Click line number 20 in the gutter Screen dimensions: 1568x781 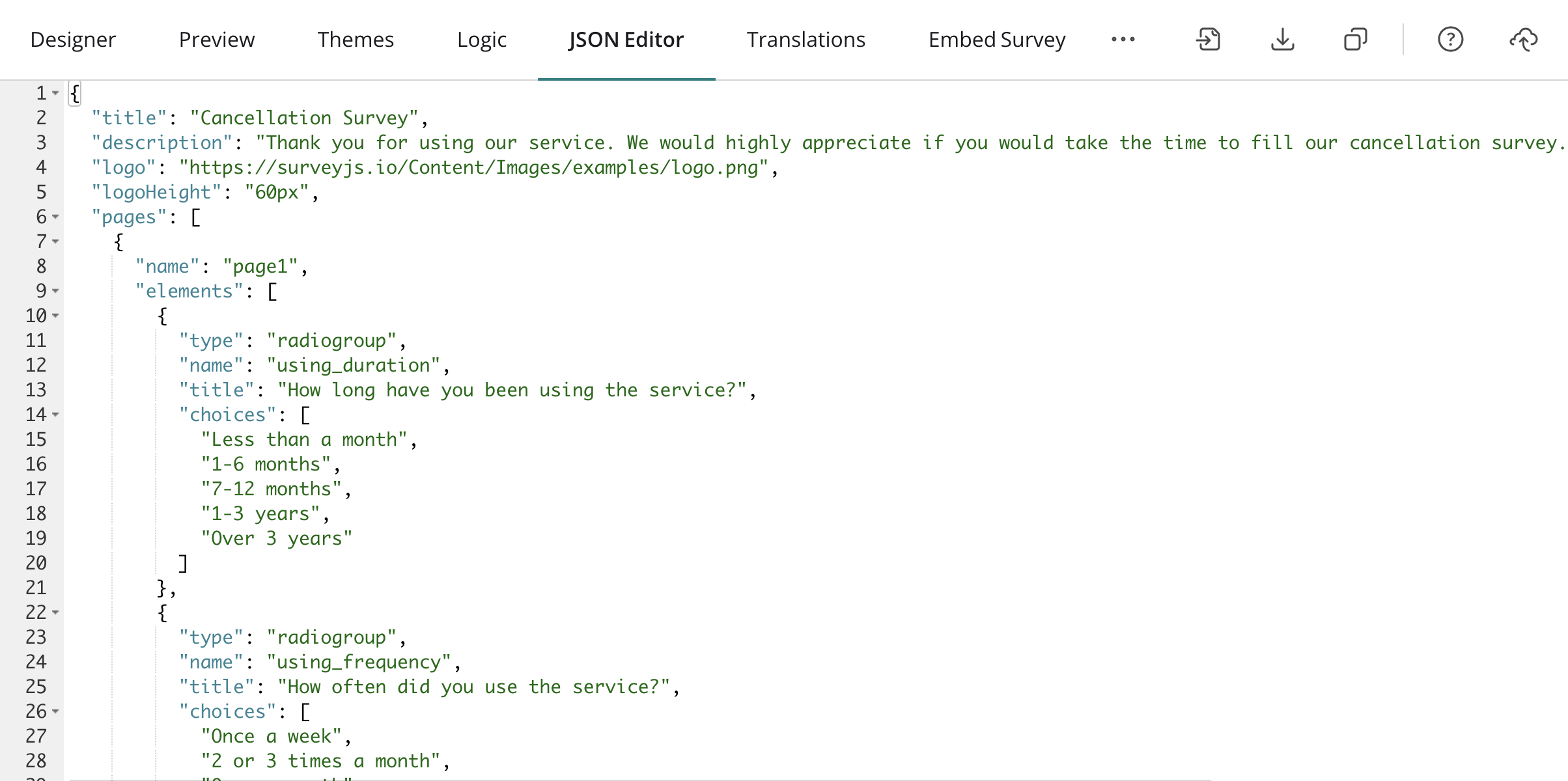(x=36, y=563)
